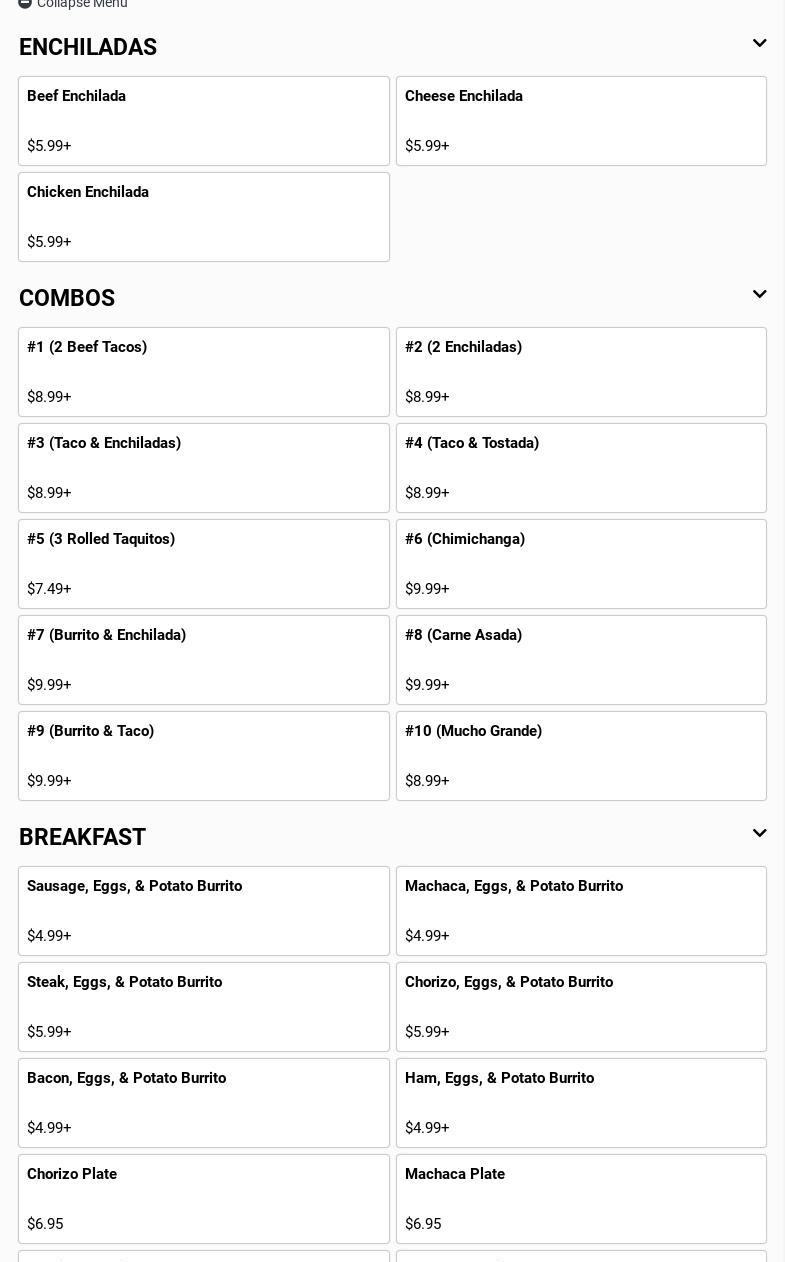Image resolution: width=785 pixels, height=1262 pixels.
Task: Select the Cheese Enchilada menu item
Action: coord(581,121)
